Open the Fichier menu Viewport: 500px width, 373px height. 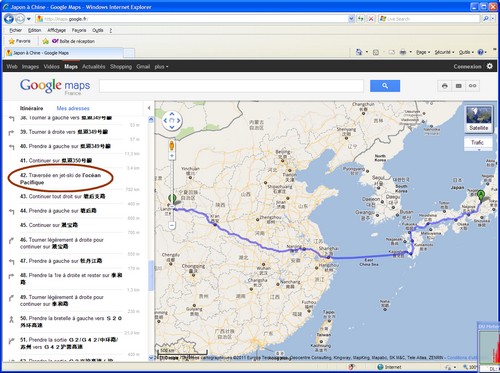pos(15,30)
